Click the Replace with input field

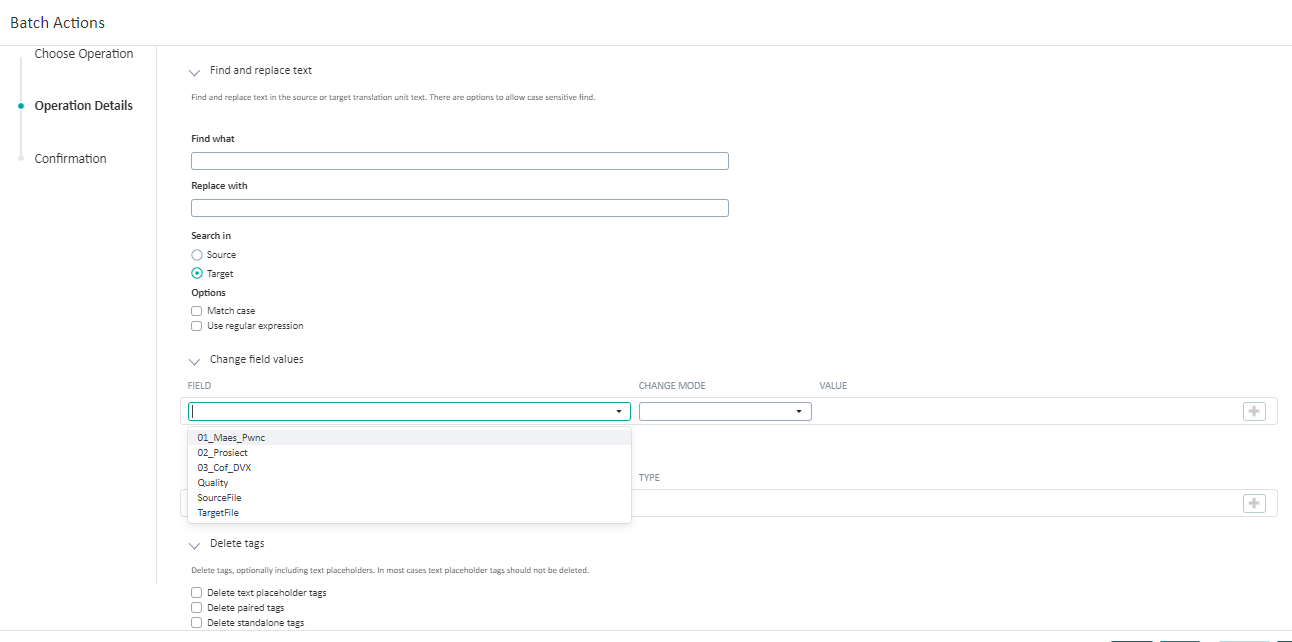pyautogui.click(x=460, y=208)
